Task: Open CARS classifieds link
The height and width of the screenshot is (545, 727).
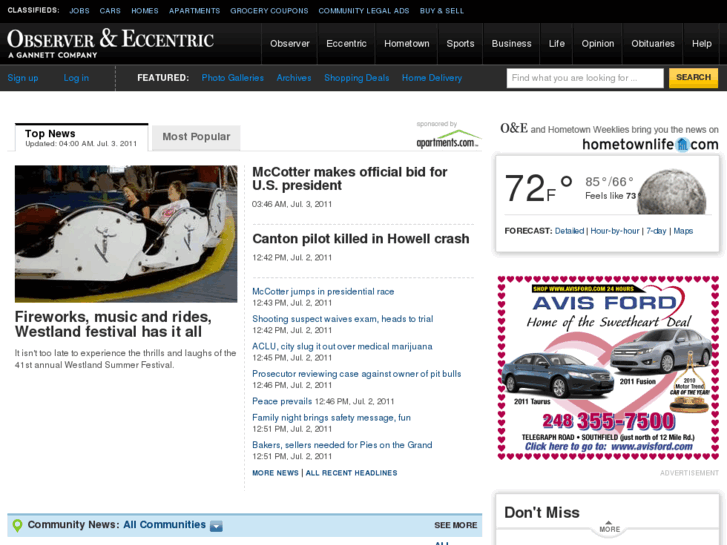Action: (110, 11)
